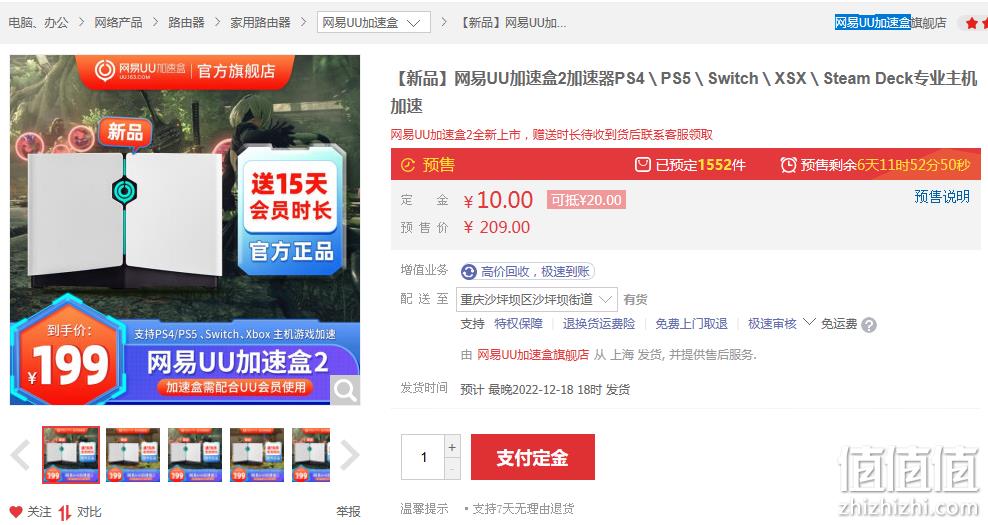Open red 网易UU加速盒旗舰店 link in shipping info
The height and width of the screenshot is (525, 988).
[533, 355]
